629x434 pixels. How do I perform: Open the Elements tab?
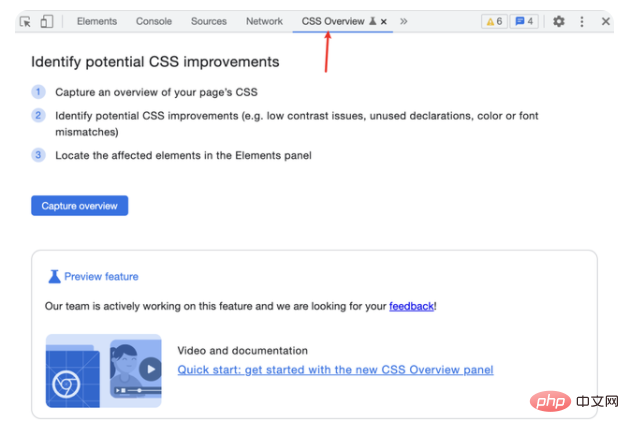[97, 21]
